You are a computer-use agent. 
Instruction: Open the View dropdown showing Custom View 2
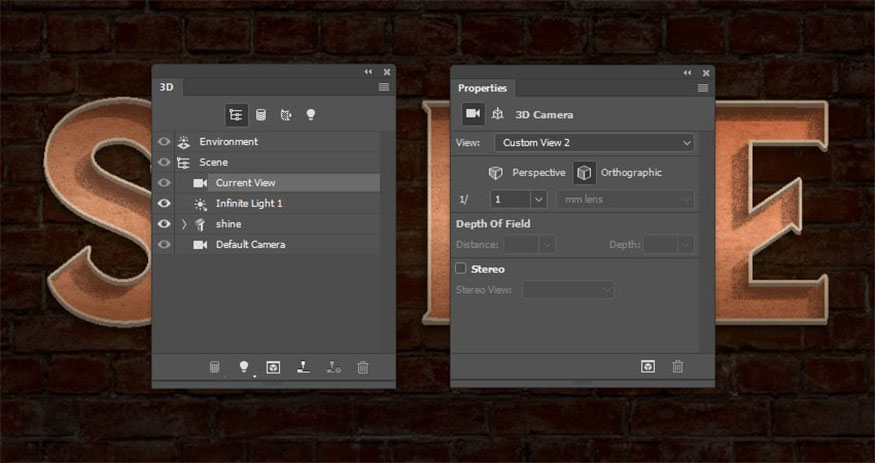coord(595,143)
